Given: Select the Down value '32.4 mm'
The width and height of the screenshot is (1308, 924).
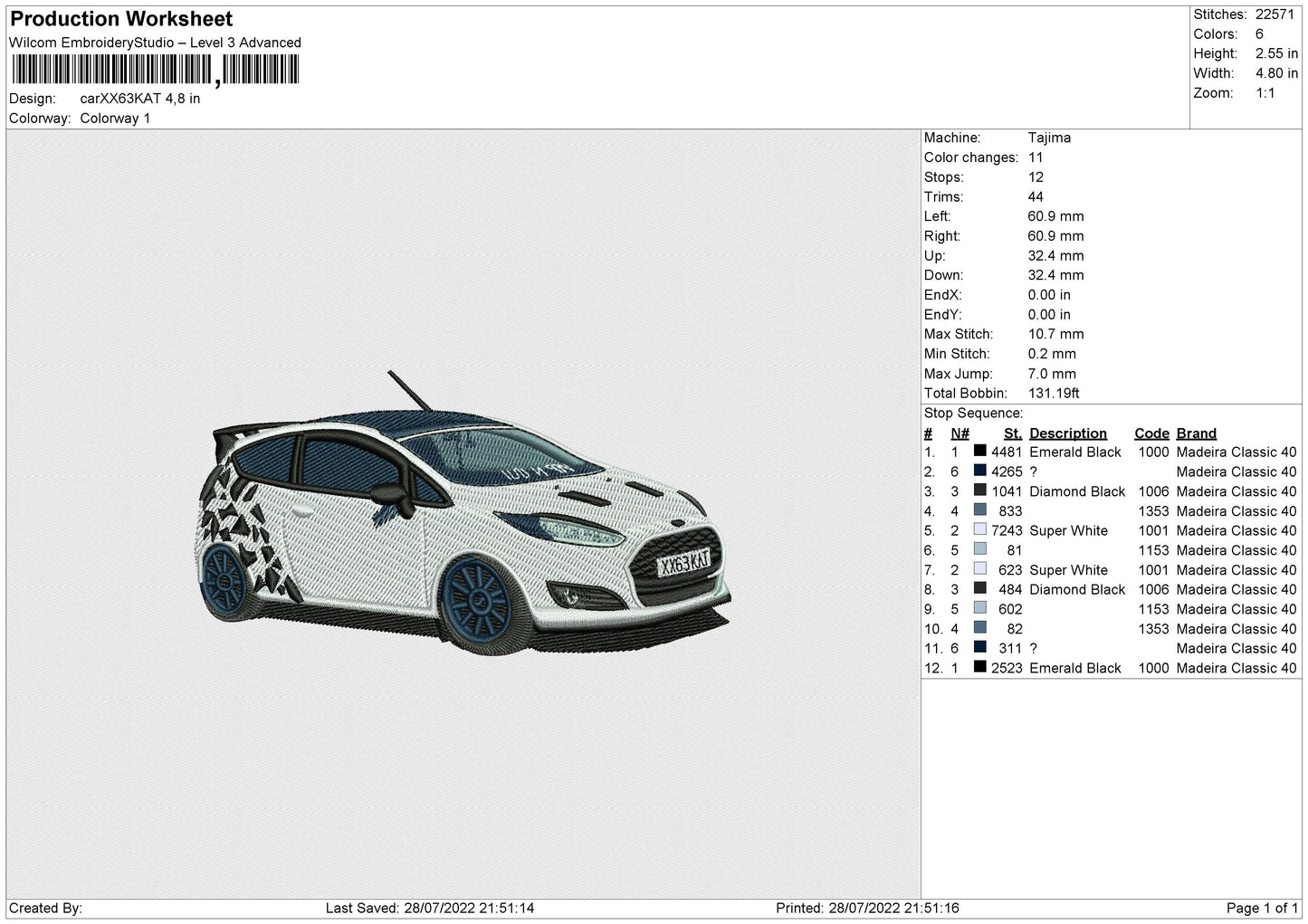Looking at the screenshot, I should [x=1055, y=275].
